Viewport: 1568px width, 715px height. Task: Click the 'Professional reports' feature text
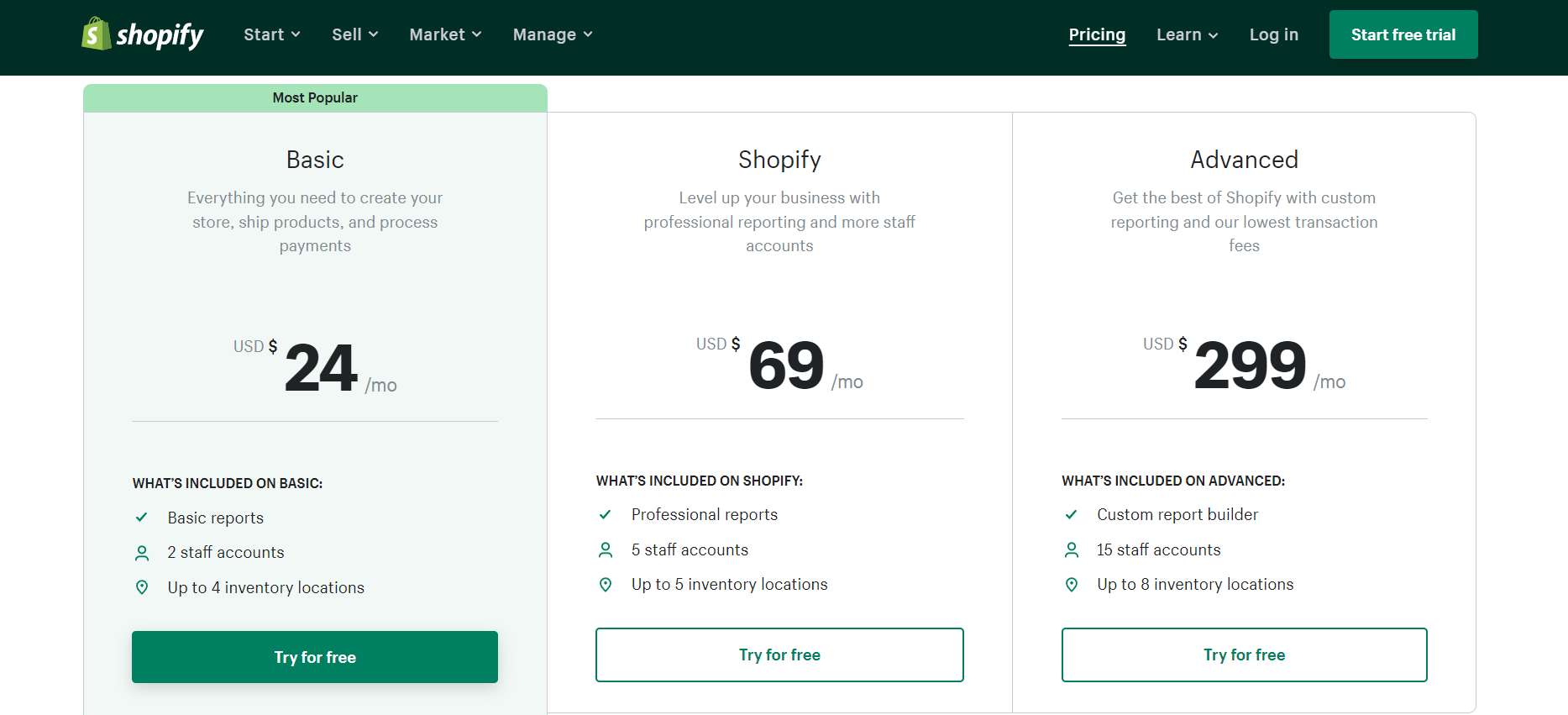(705, 514)
